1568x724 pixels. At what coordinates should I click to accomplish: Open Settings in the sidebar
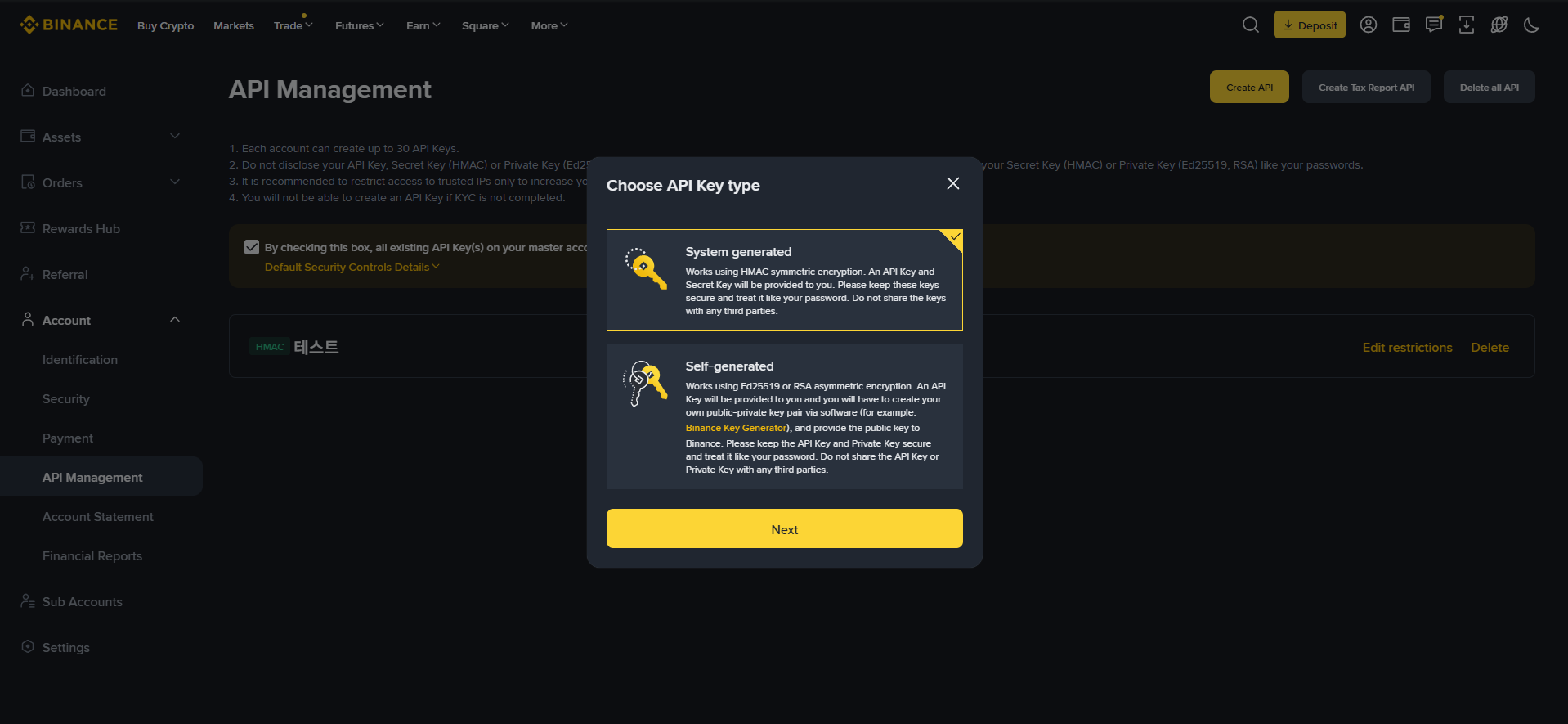point(66,647)
